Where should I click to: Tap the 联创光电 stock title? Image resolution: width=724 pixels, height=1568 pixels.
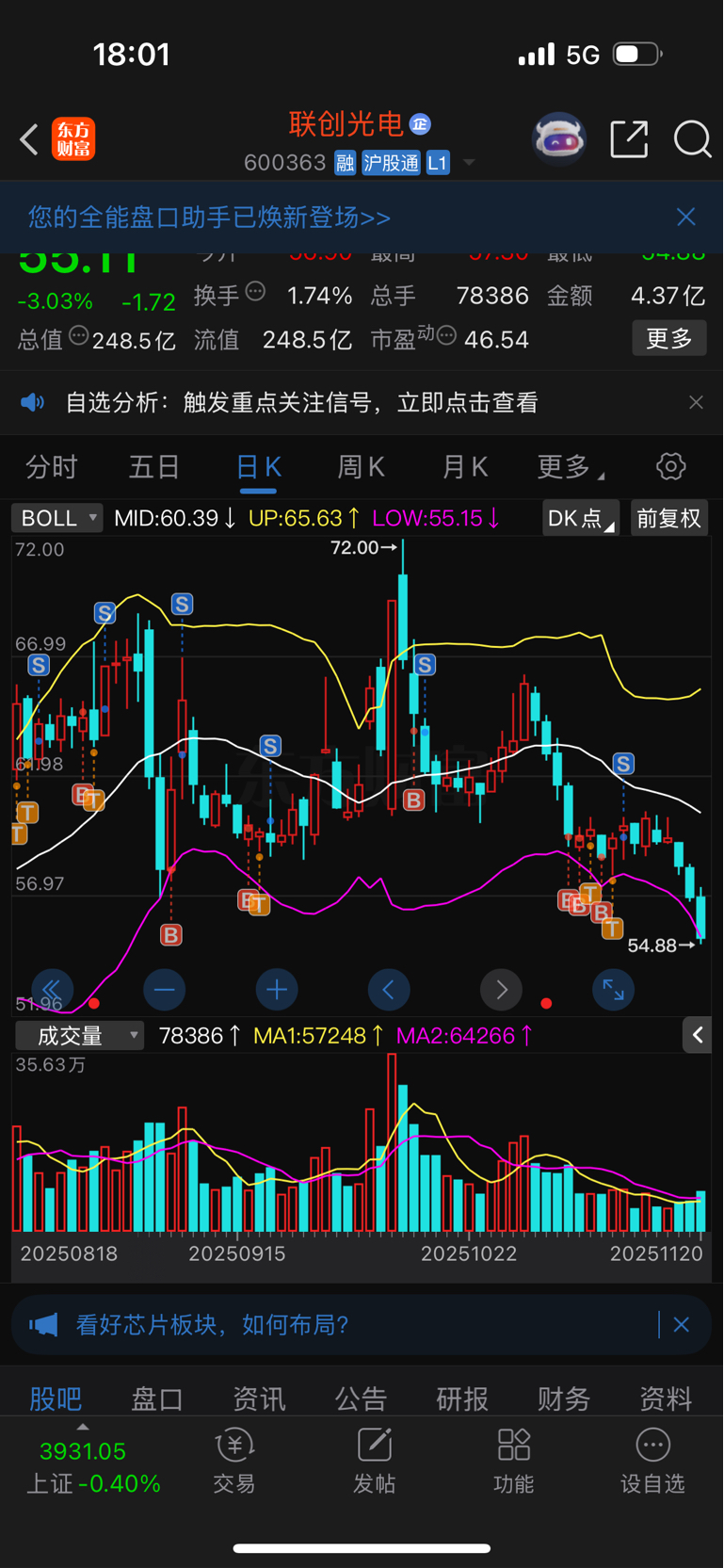[x=346, y=123]
